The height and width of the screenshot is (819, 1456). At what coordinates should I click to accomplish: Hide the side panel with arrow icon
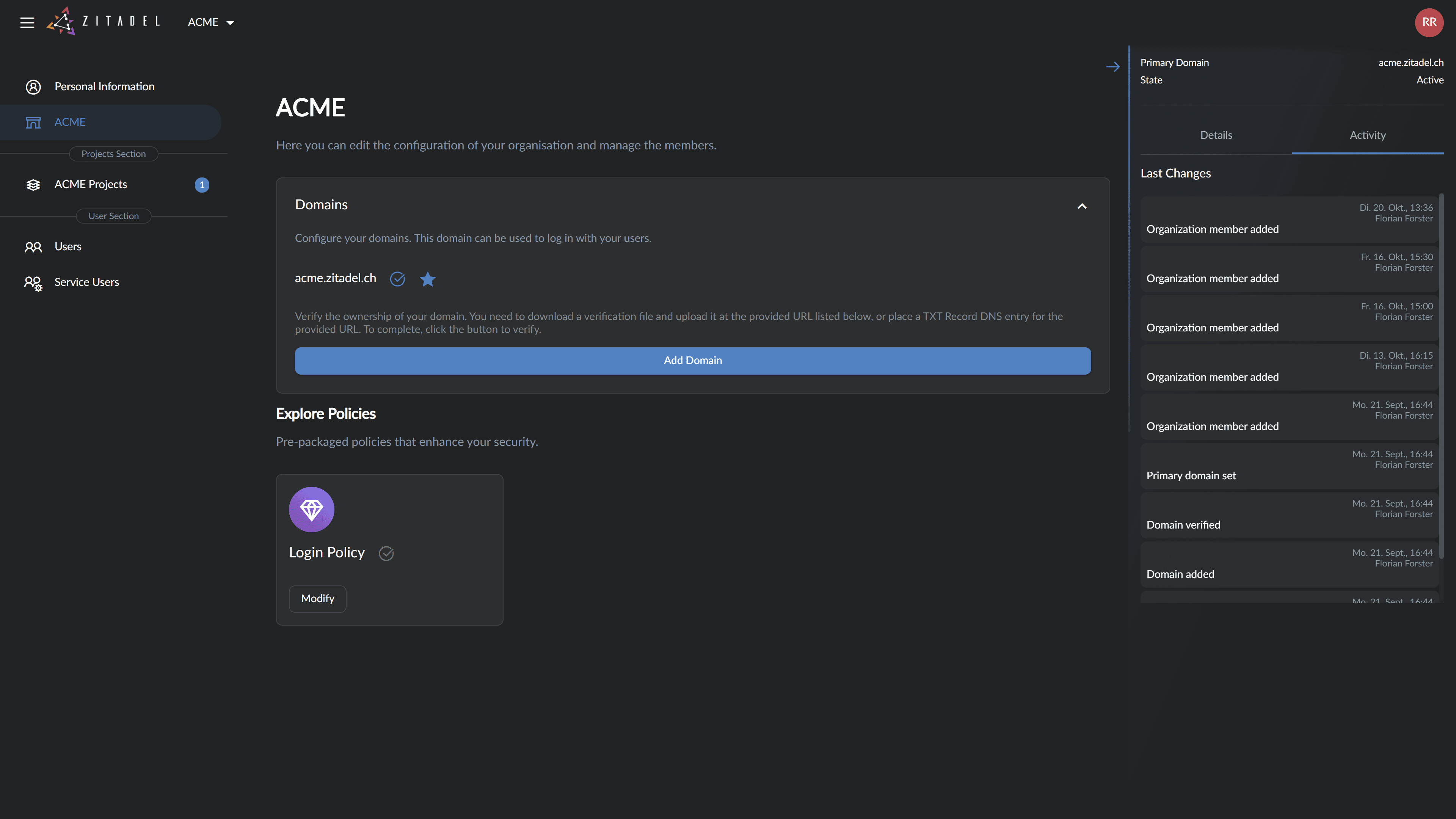click(x=1112, y=67)
